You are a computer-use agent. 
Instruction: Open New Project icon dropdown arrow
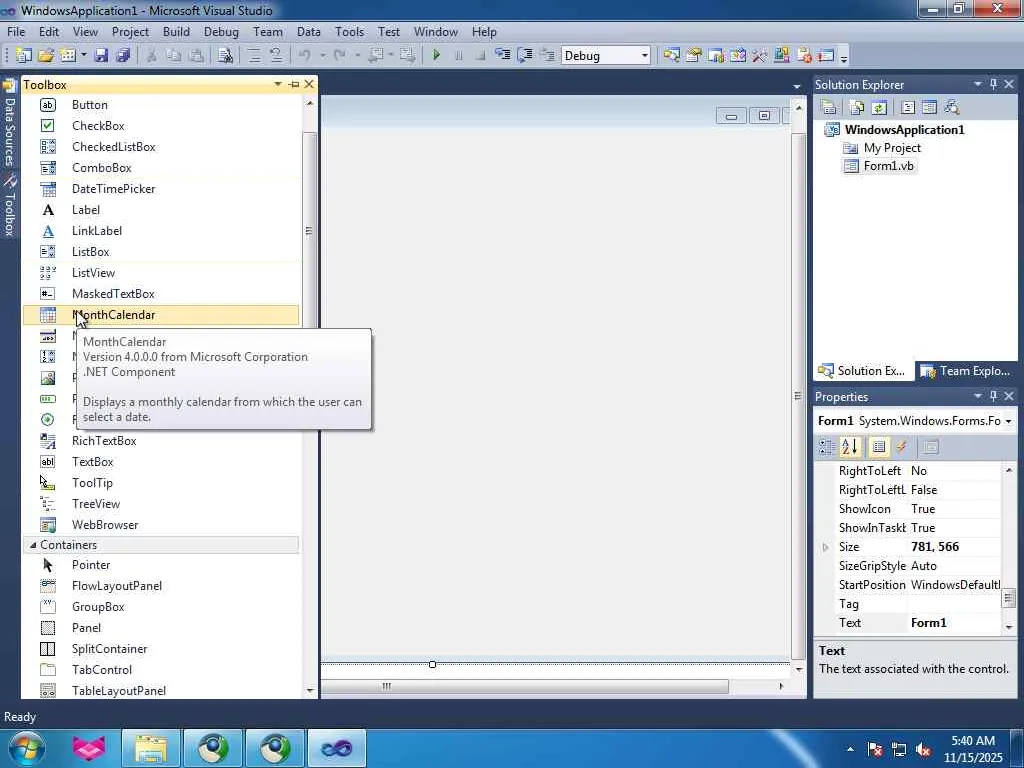[84, 56]
